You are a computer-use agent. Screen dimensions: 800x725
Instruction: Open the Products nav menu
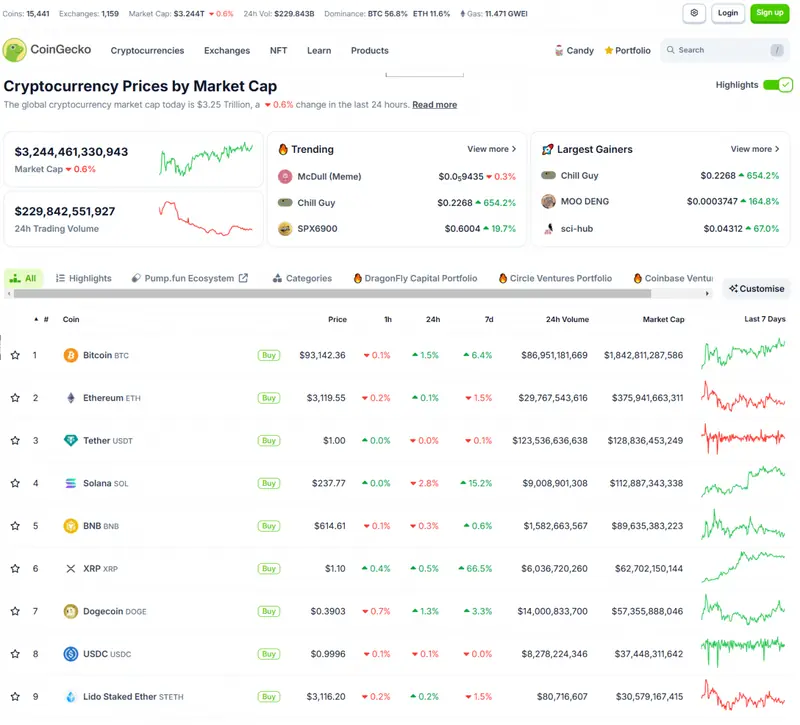click(x=369, y=51)
